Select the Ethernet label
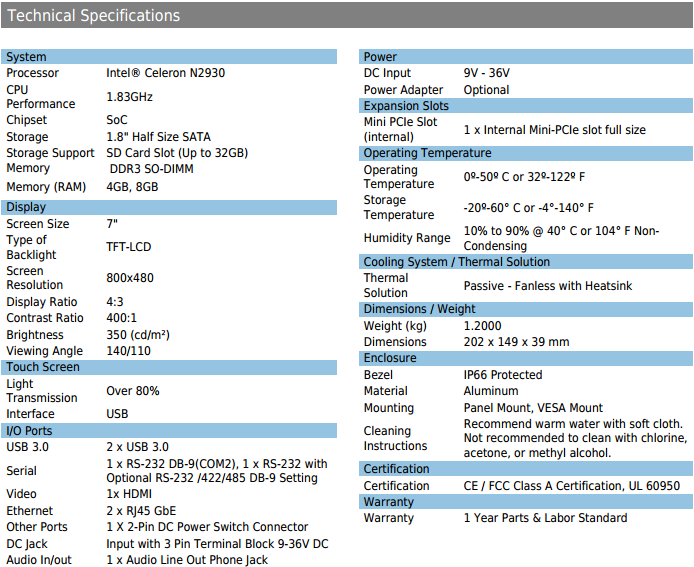 tap(29, 511)
